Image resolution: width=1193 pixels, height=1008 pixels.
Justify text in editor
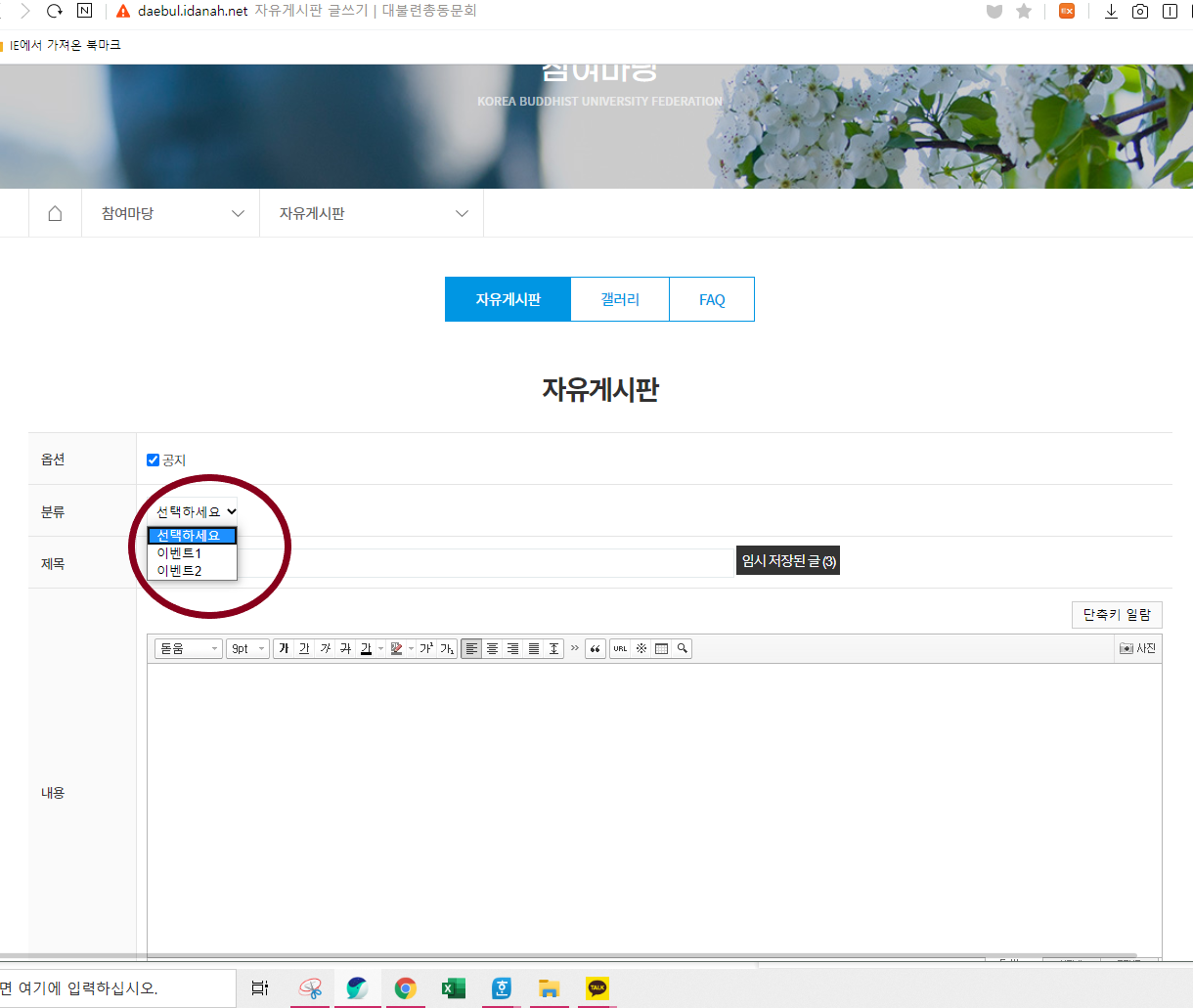point(533,648)
